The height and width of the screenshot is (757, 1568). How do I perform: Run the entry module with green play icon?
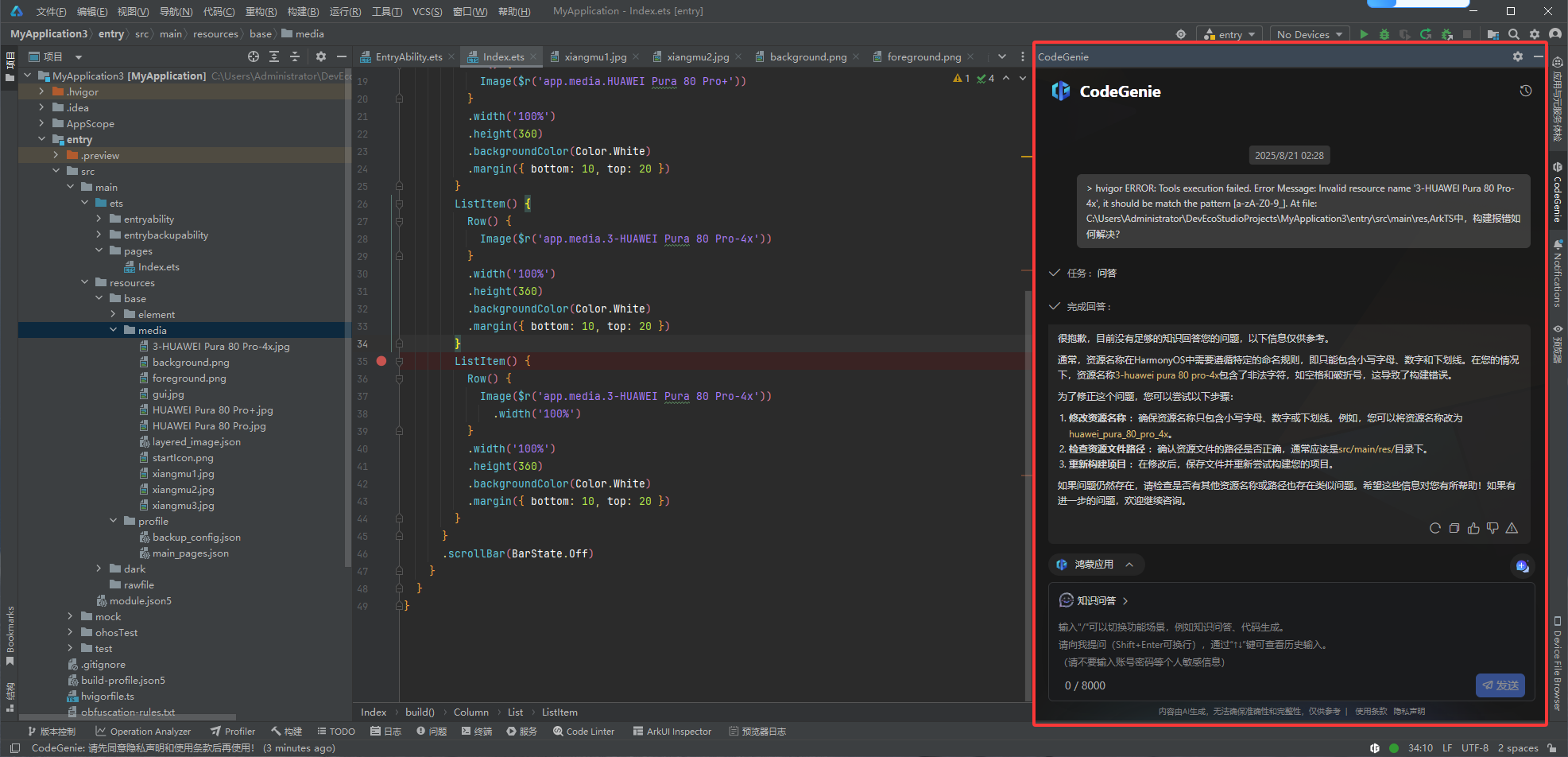pos(1364,34)
